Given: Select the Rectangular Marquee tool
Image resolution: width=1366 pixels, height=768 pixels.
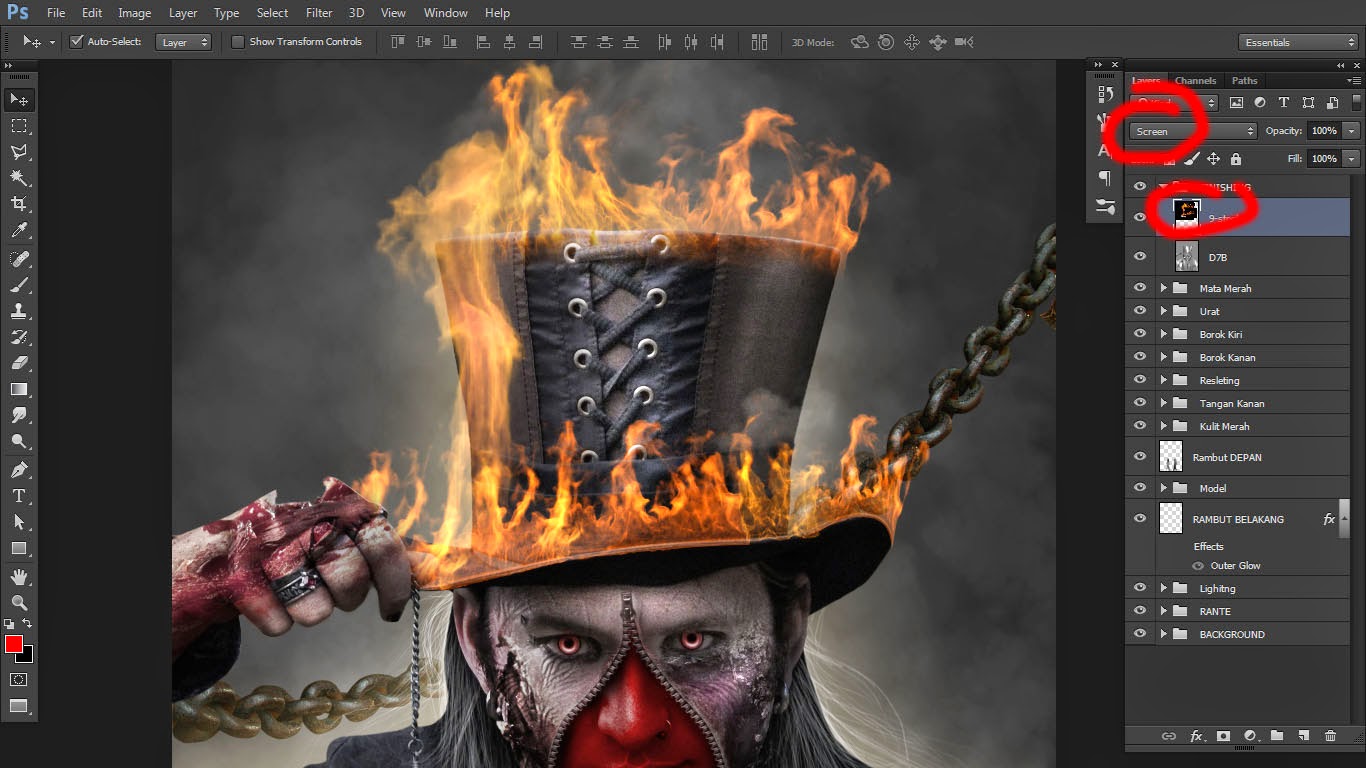Looking at the screenshot, I should [19, 126].
